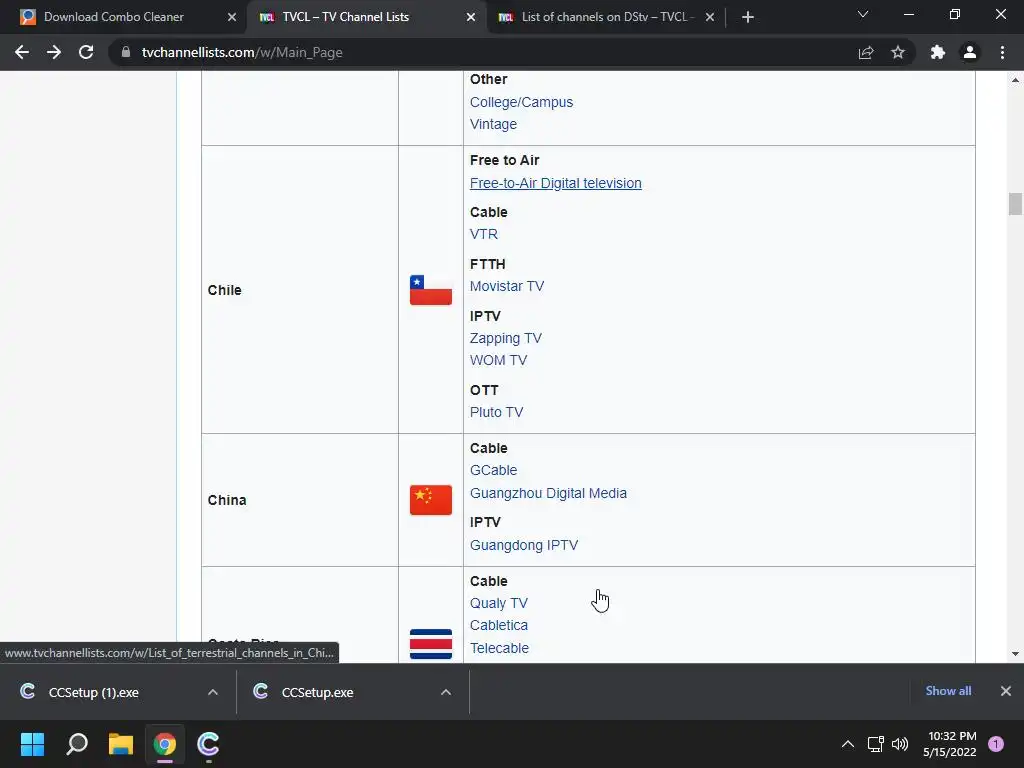
Task: Reload the current page
Action: pyautogui.click(x=86, y=52)
